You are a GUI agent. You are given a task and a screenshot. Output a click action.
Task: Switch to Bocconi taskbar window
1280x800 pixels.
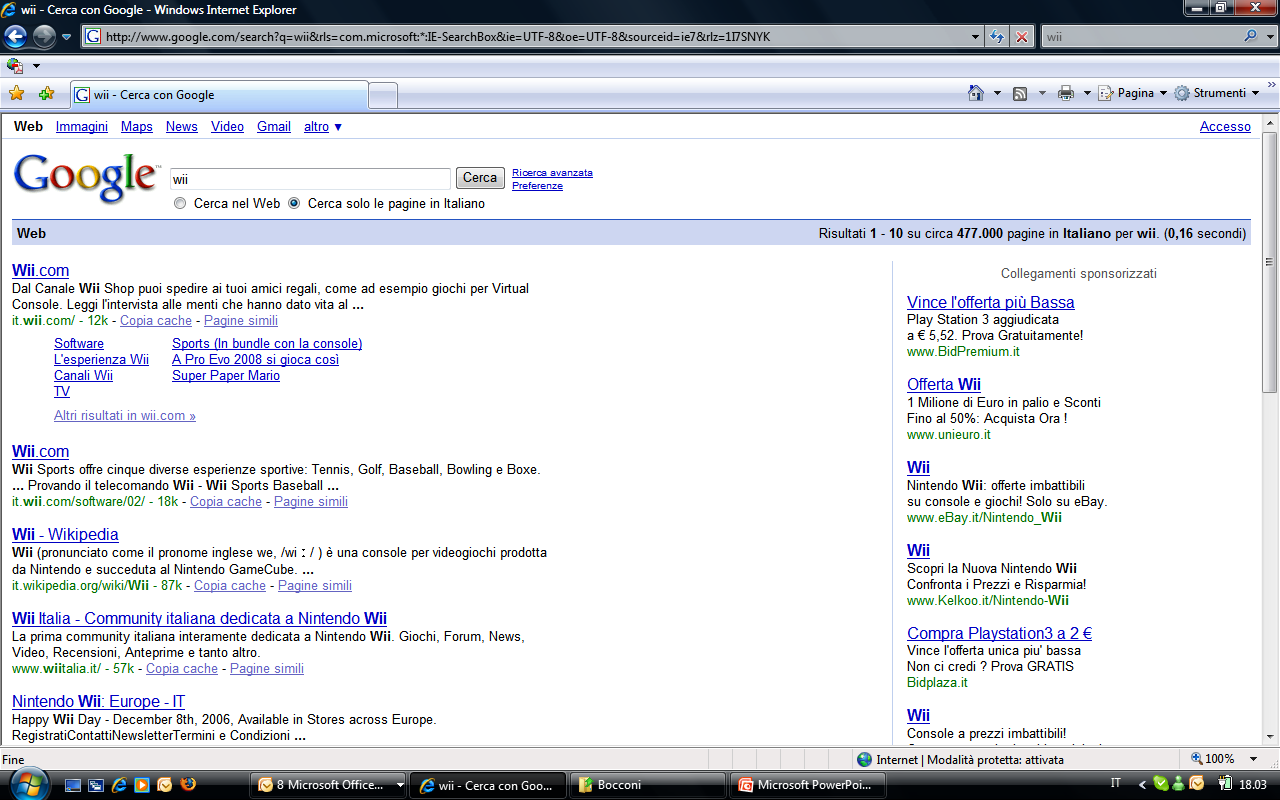tap(647, 785)
